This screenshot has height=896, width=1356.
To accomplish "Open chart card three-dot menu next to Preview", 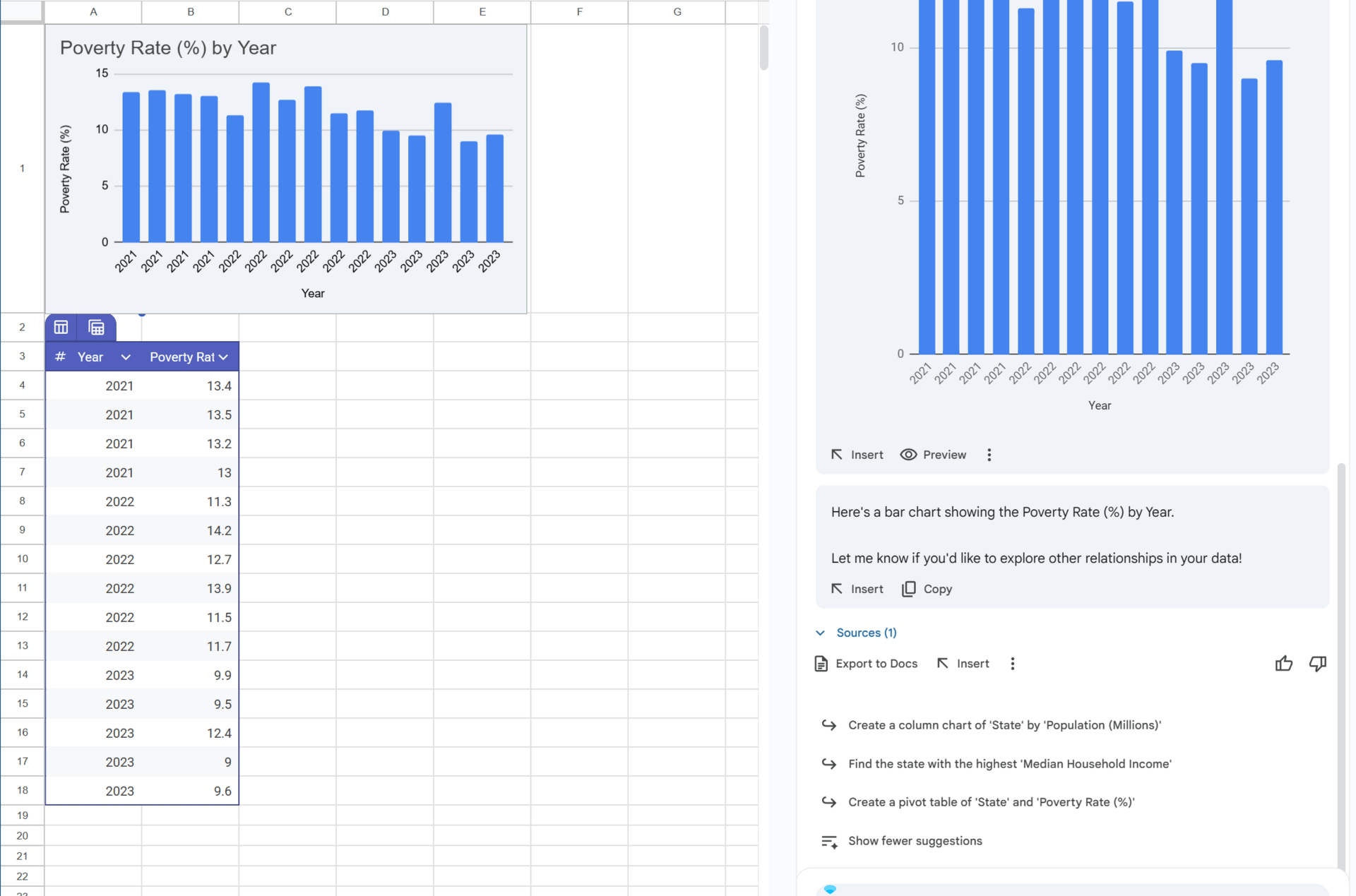I will (x=989, y=455).
